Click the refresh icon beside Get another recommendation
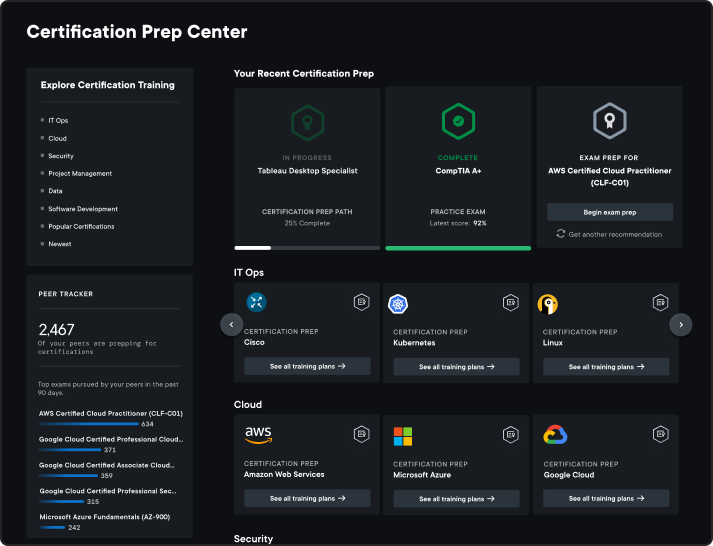The image size is (713, 546). tap(562, 234)
